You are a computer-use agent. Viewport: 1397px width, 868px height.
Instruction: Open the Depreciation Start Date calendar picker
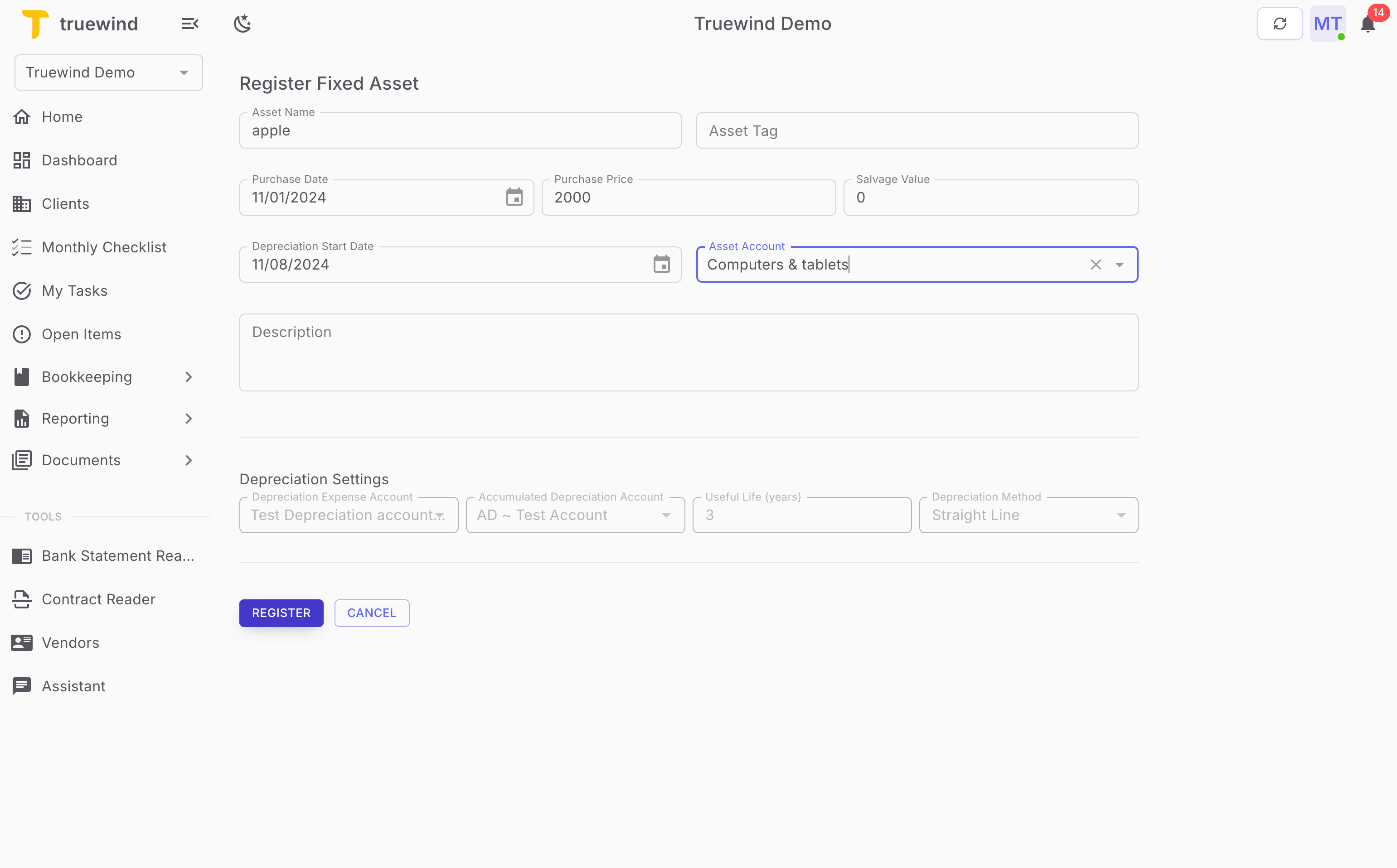662,264
